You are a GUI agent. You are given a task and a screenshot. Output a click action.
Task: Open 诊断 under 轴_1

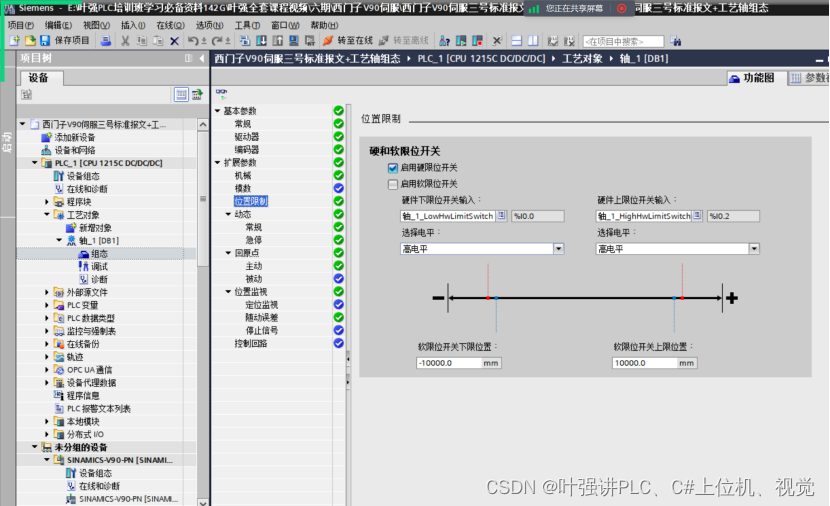click(x=99, y=279)
